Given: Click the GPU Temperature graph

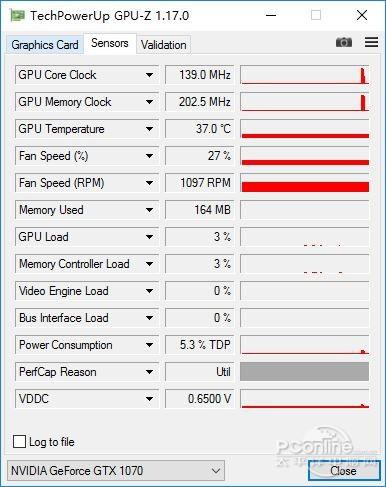Looking at the screenshot, I should pos(304,129).
